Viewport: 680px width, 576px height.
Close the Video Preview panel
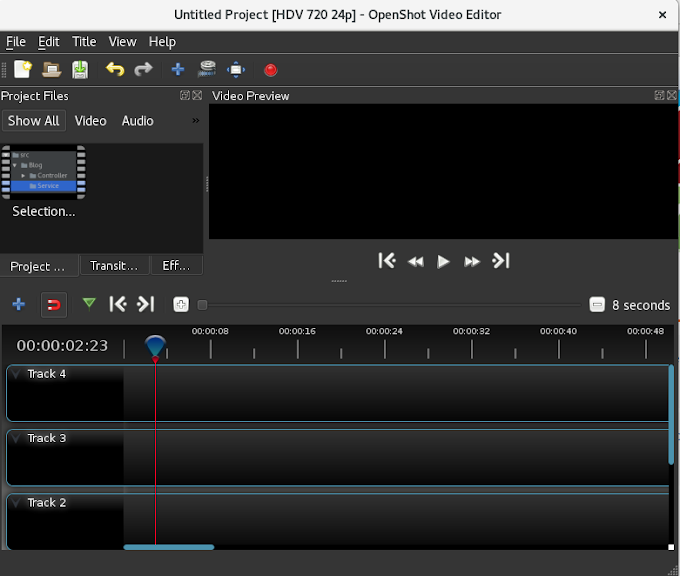672,95
